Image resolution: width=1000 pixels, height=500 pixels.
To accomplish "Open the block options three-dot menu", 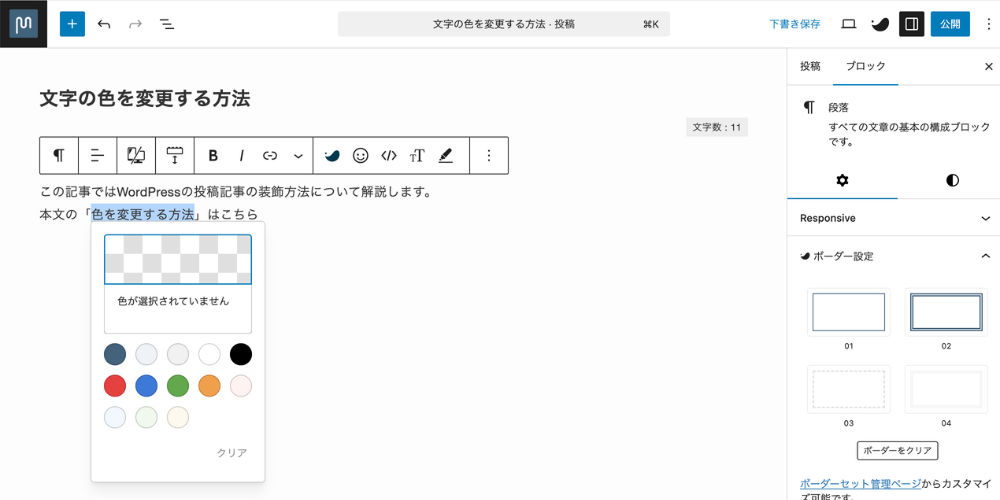I will pos(489,156).
